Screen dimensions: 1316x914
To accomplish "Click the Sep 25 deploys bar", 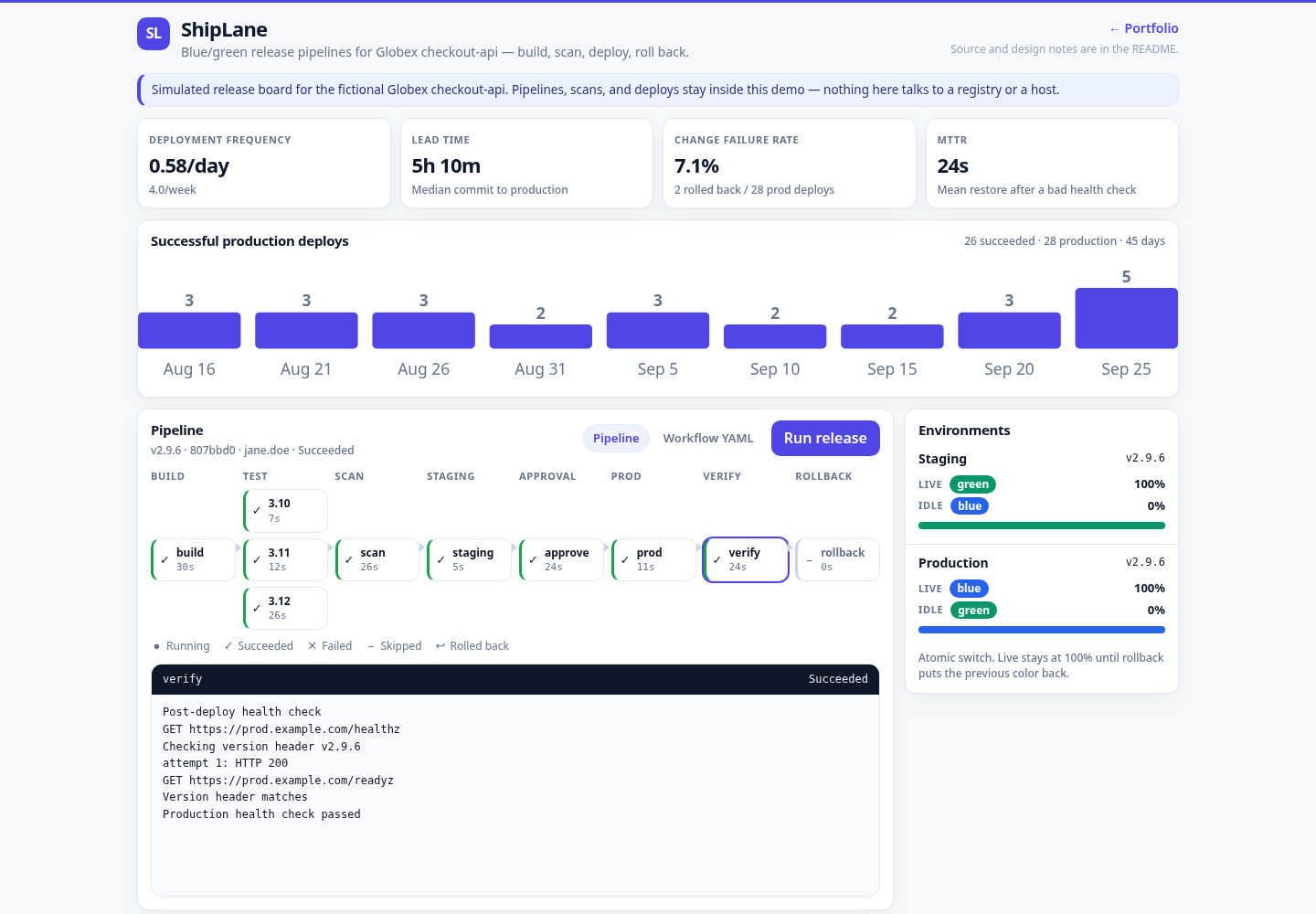I will pos(1126,318).
